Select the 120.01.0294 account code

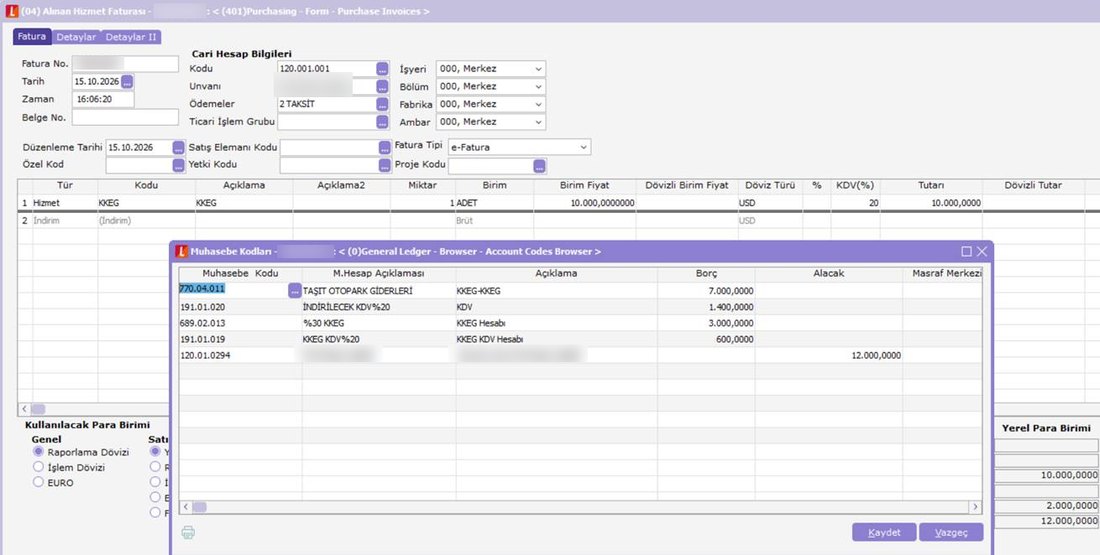(205, 356)
